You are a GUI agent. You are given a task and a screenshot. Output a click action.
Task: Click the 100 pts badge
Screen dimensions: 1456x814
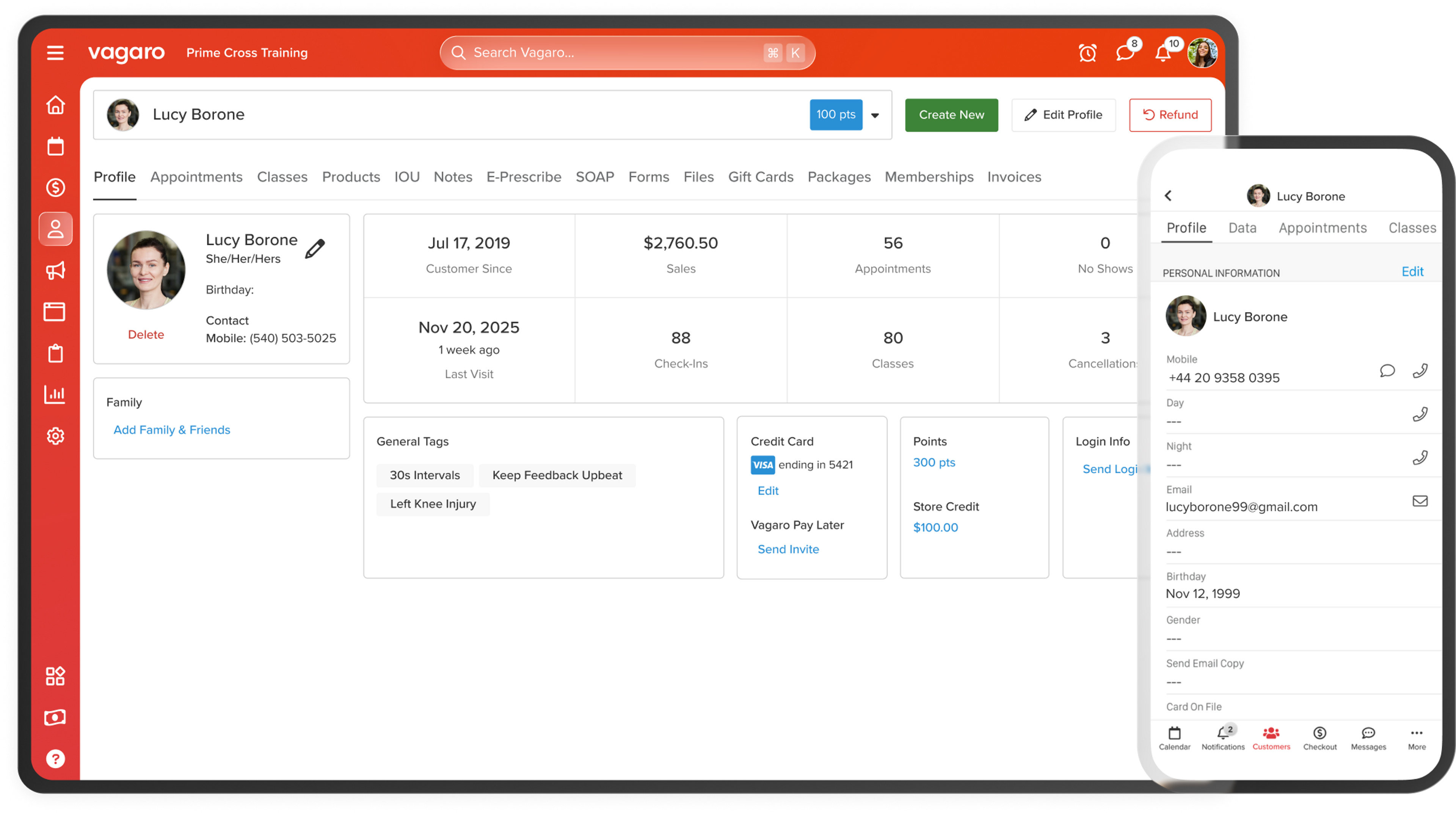(836, 115)
